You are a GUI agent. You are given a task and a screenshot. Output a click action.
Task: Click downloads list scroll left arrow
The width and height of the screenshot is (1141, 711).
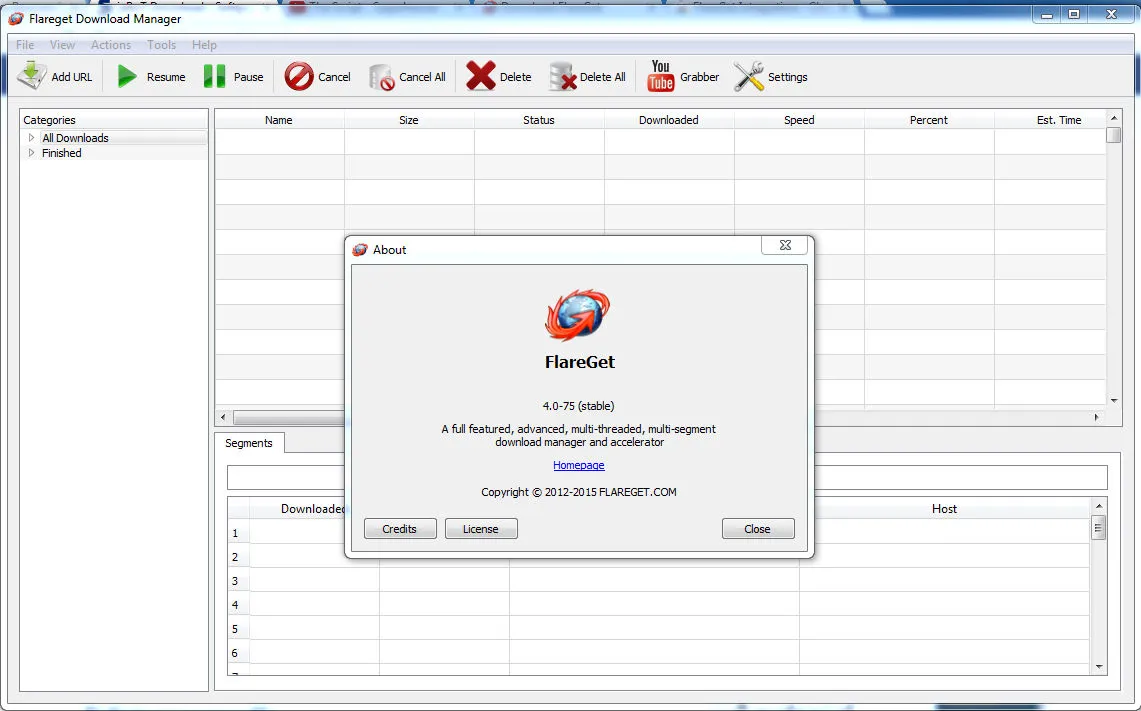coord(223,418)
